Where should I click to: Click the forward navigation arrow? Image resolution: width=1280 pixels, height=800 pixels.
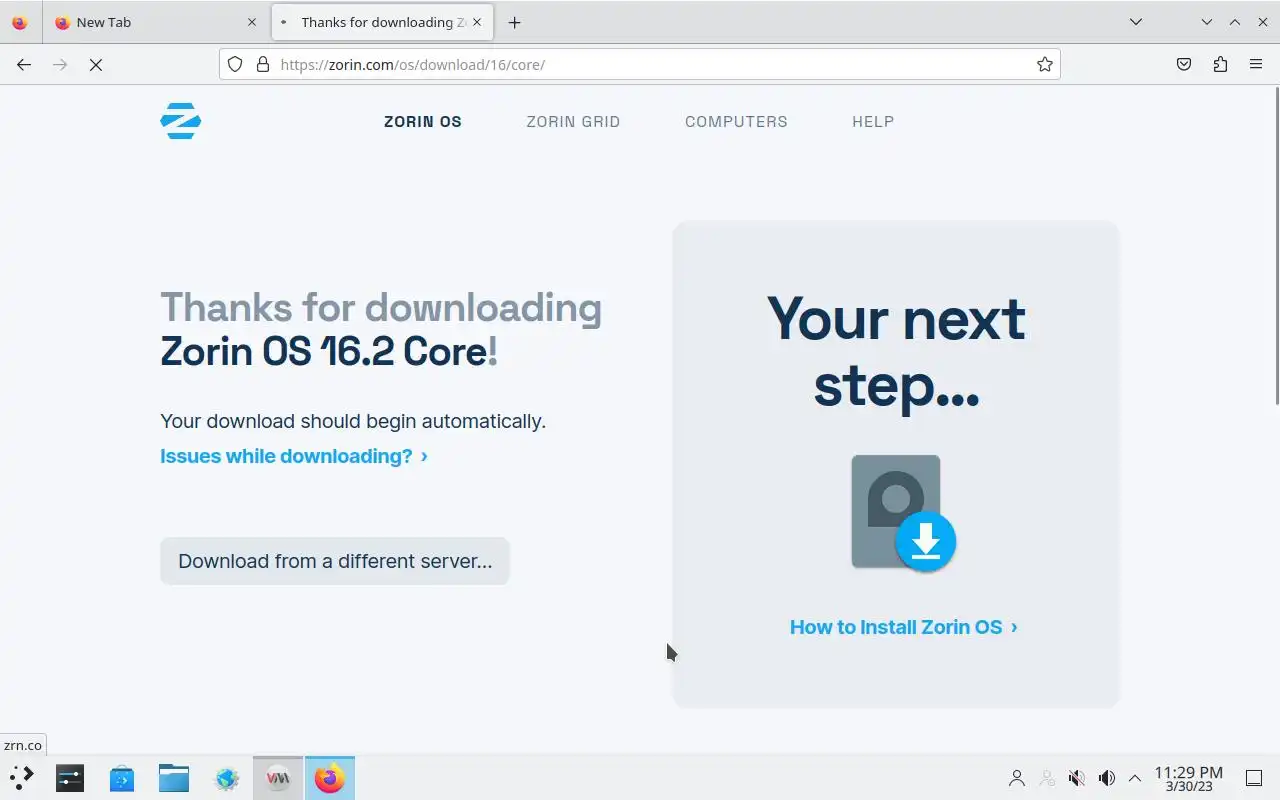60,64
